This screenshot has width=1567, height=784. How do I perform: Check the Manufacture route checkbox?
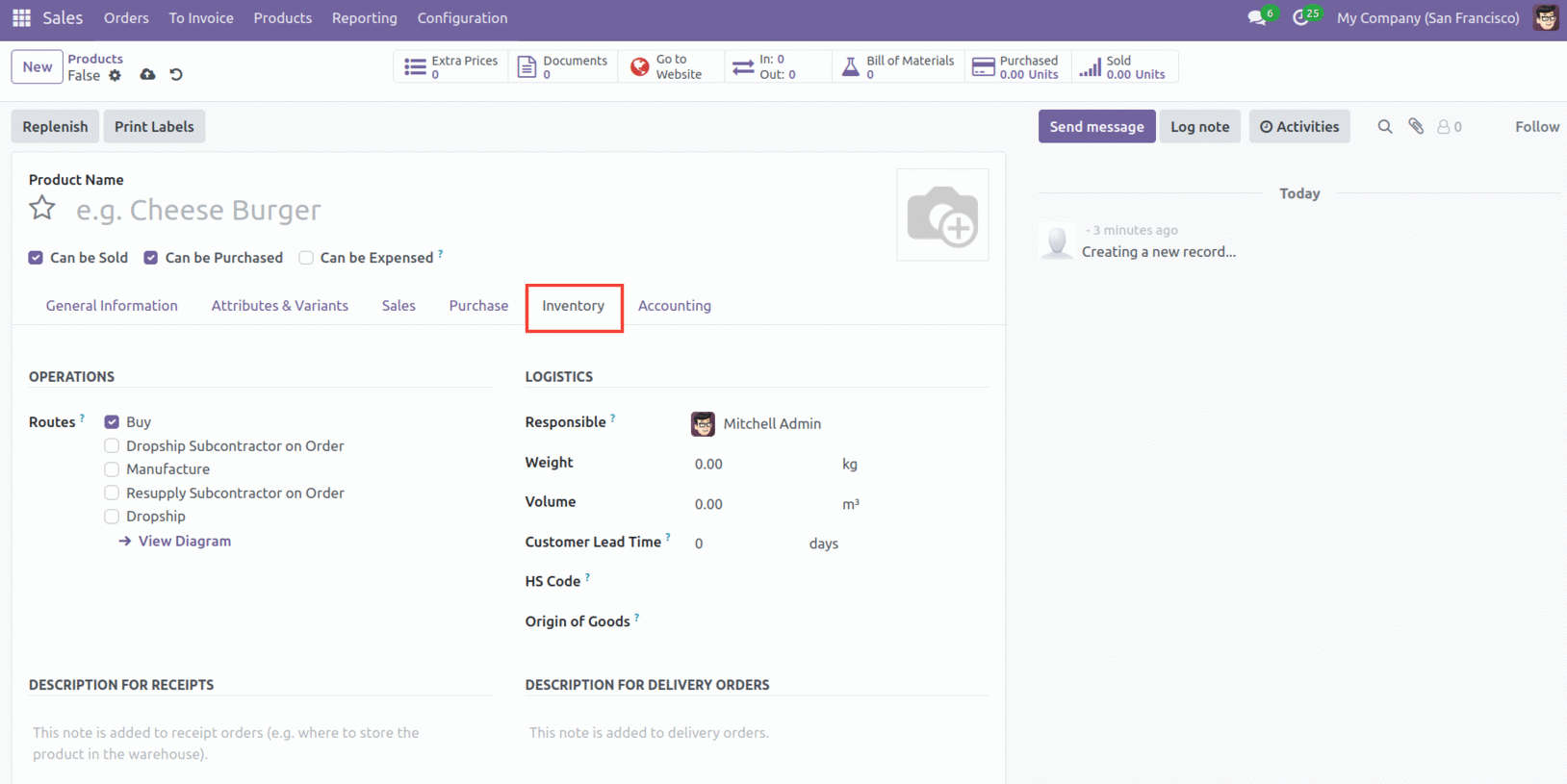(x=112, y=469)
